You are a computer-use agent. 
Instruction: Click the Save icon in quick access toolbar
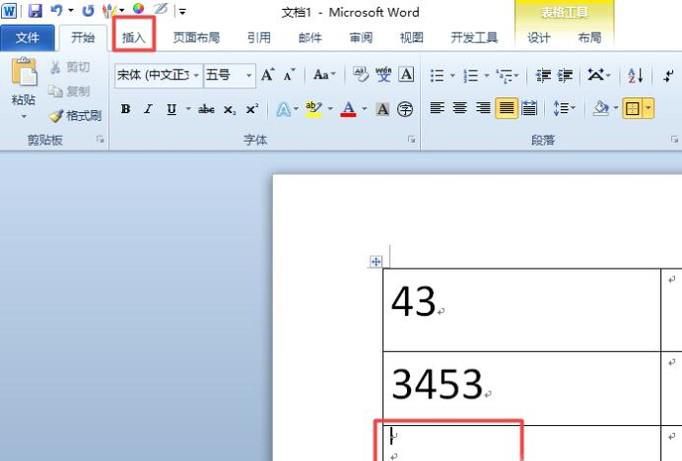tap(35, 10)
